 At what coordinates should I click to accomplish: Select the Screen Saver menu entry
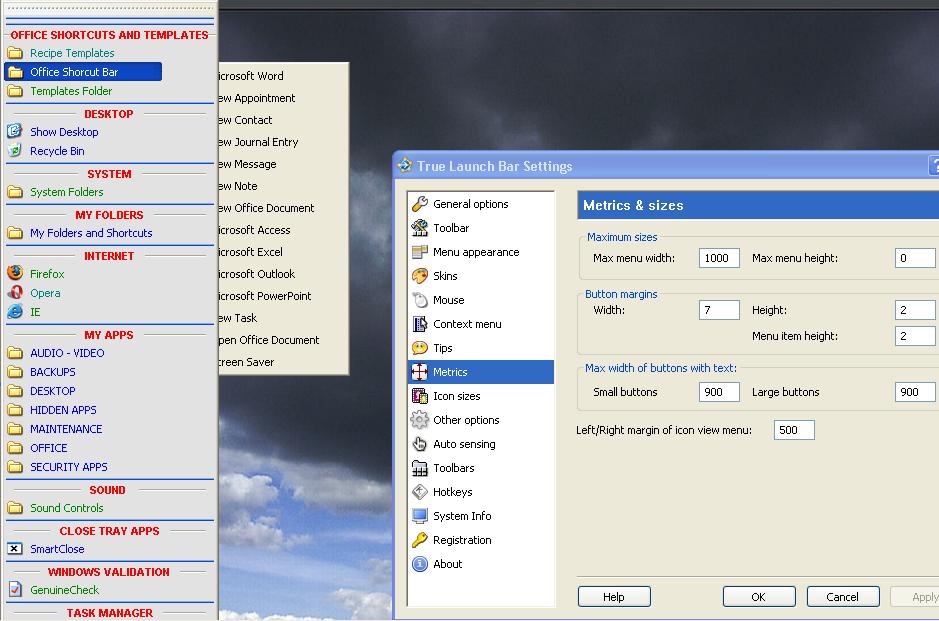point(246,362)
